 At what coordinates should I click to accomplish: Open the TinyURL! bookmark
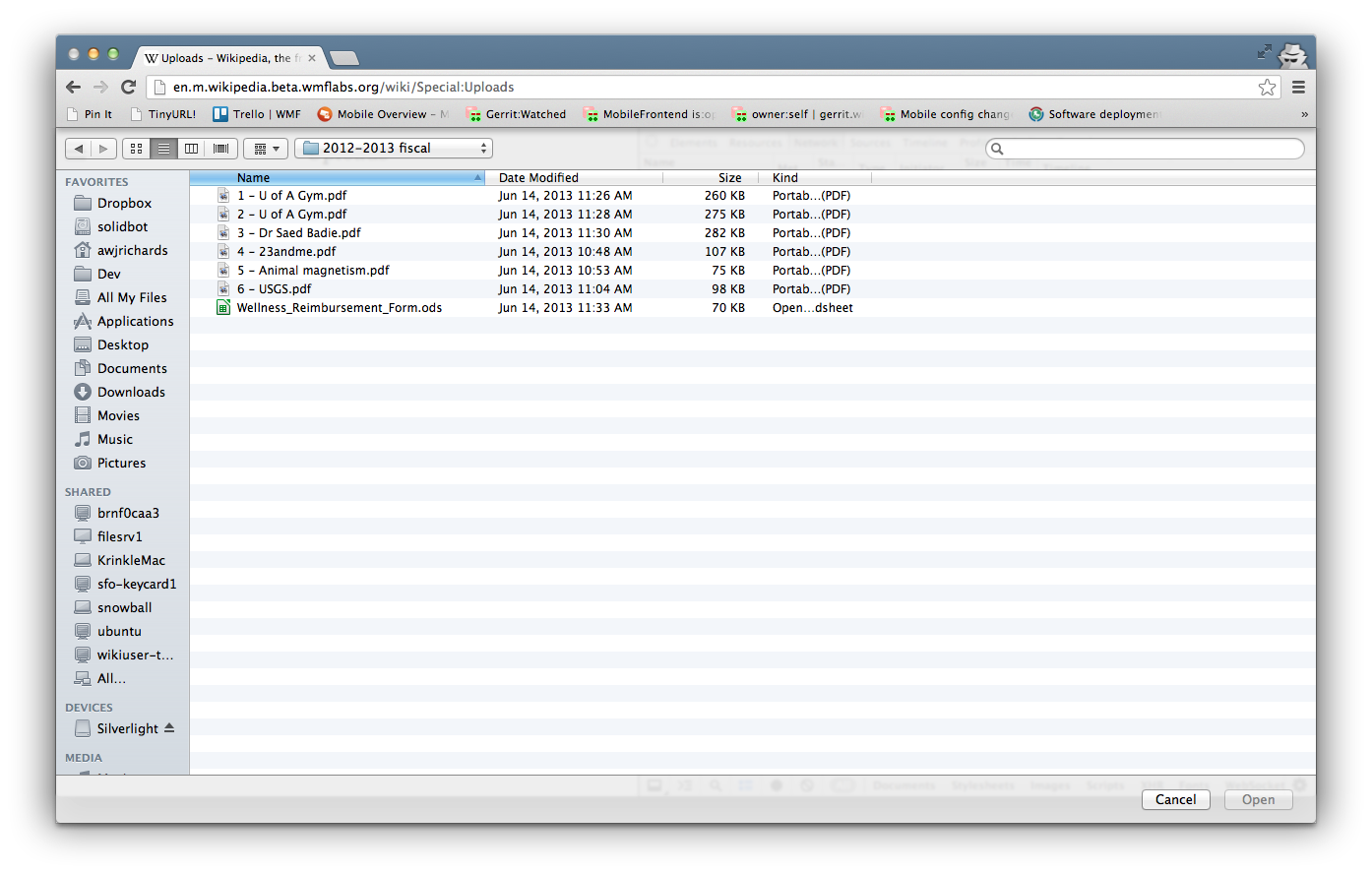163,114
